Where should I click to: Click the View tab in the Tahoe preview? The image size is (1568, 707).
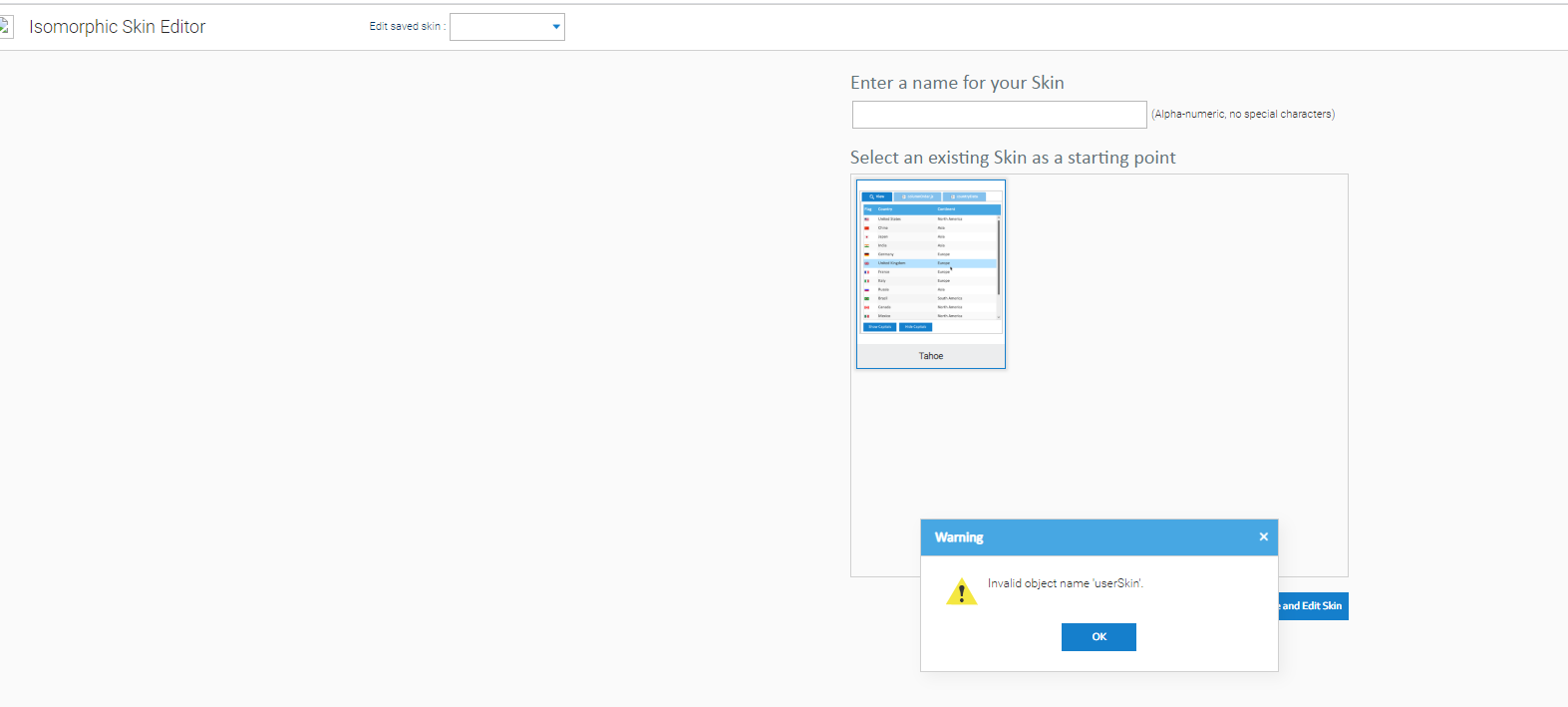coord(877,196)
